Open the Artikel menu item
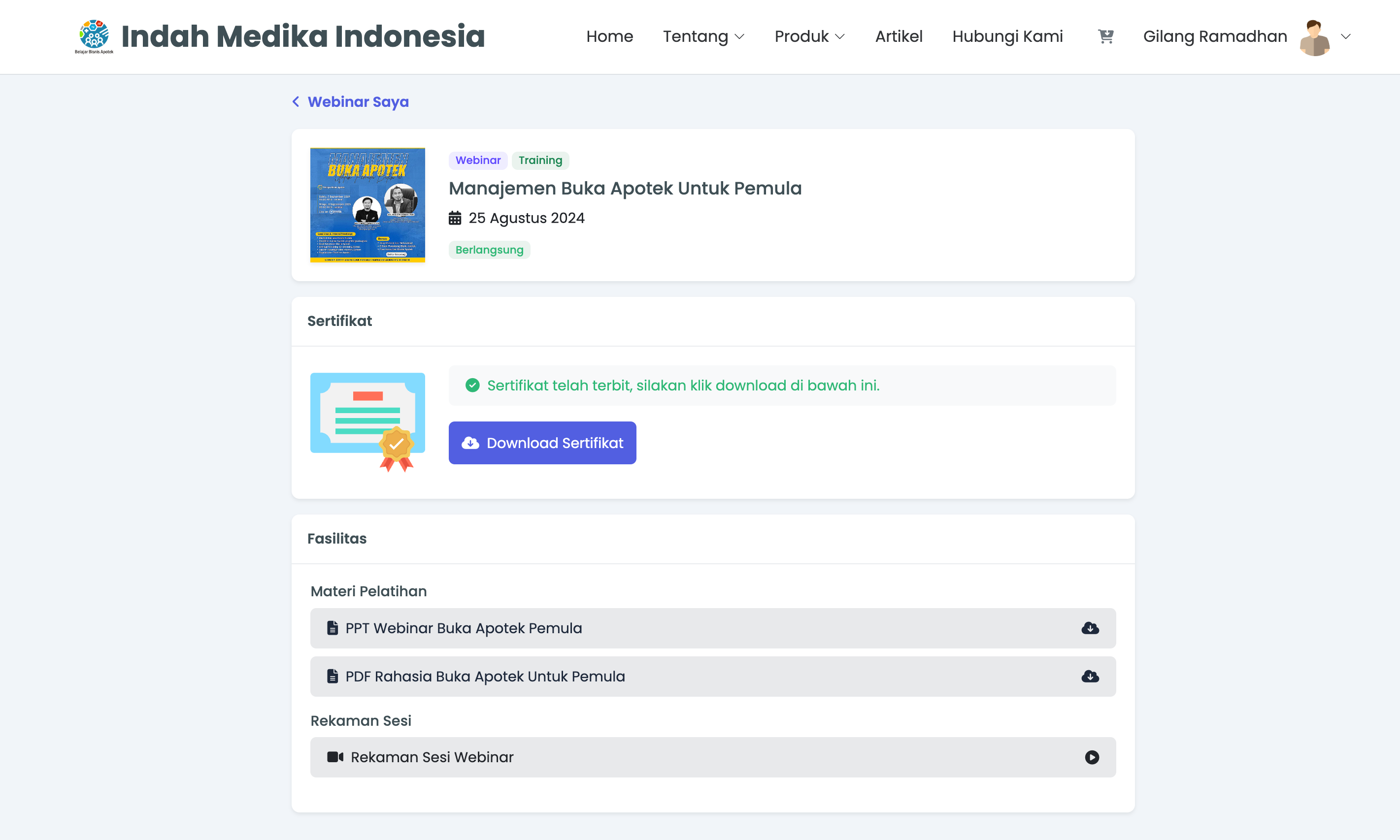The width and height of the screenshot is (1400, 840). coord(899,36)
